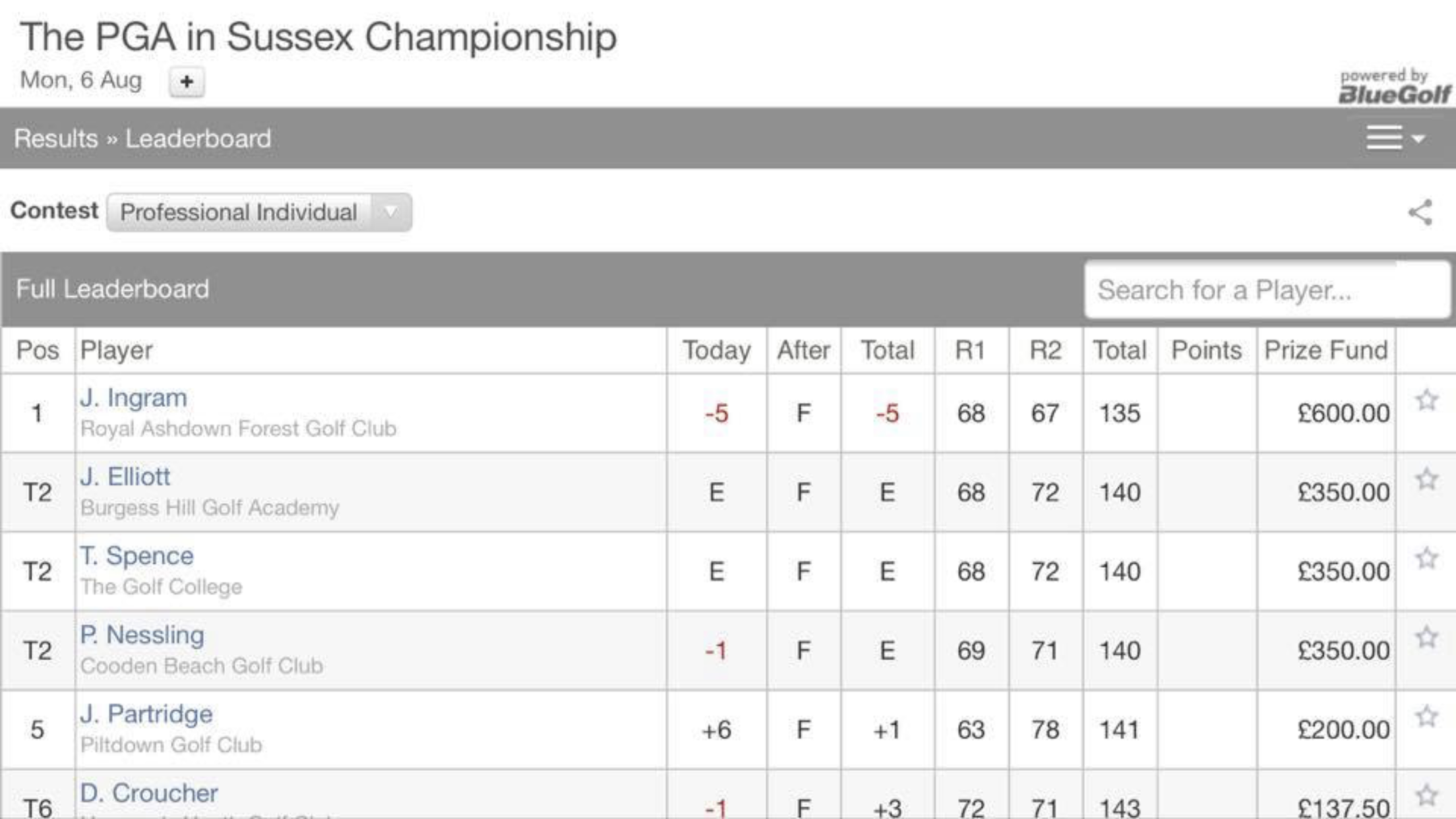The height and width of the screenshot is (819, 1456).
Task: Toggle favorite star for J. Elliott
Action: point(1426,479)
